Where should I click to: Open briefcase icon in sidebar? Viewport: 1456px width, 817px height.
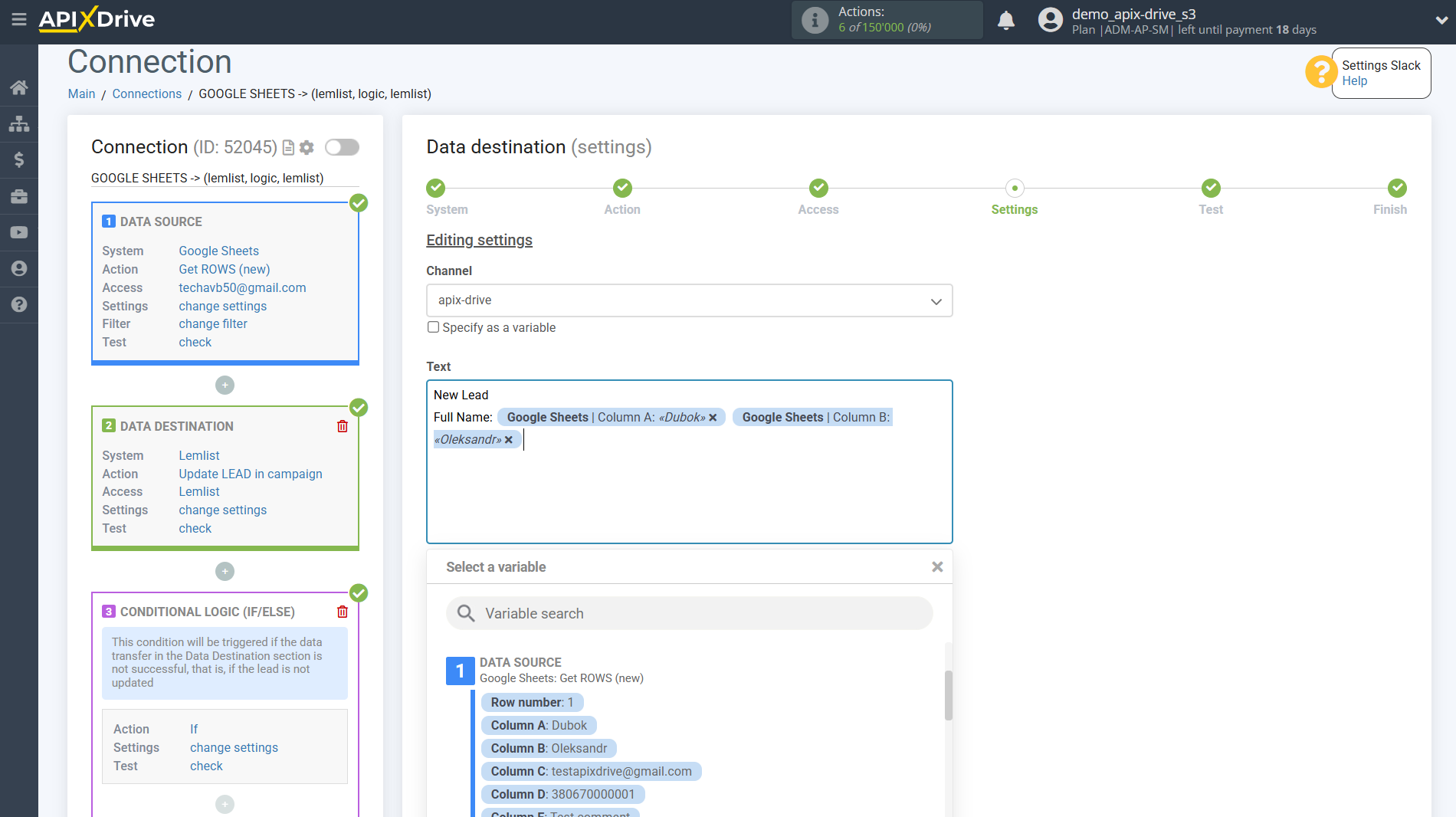(x=19, y=196)
